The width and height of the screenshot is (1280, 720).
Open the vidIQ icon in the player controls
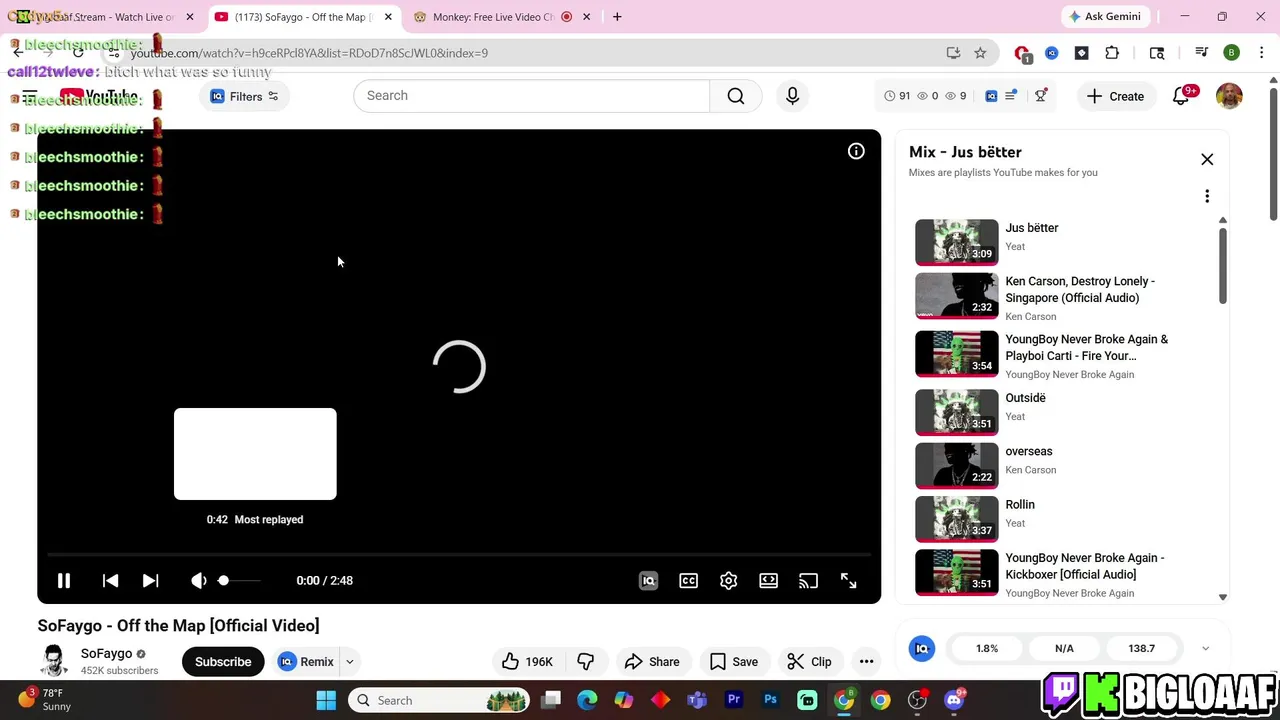point(648,580)
